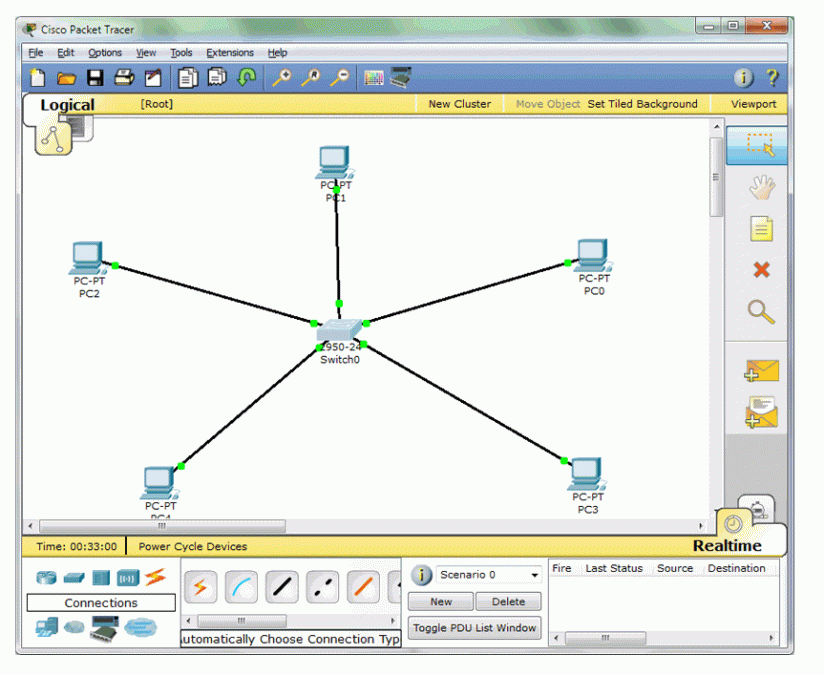Image resolution: width=824 pixels, height=675 pixels.
Task: Click the workspace vertical scrollbar thumb
Action: [x=716, y=177]
